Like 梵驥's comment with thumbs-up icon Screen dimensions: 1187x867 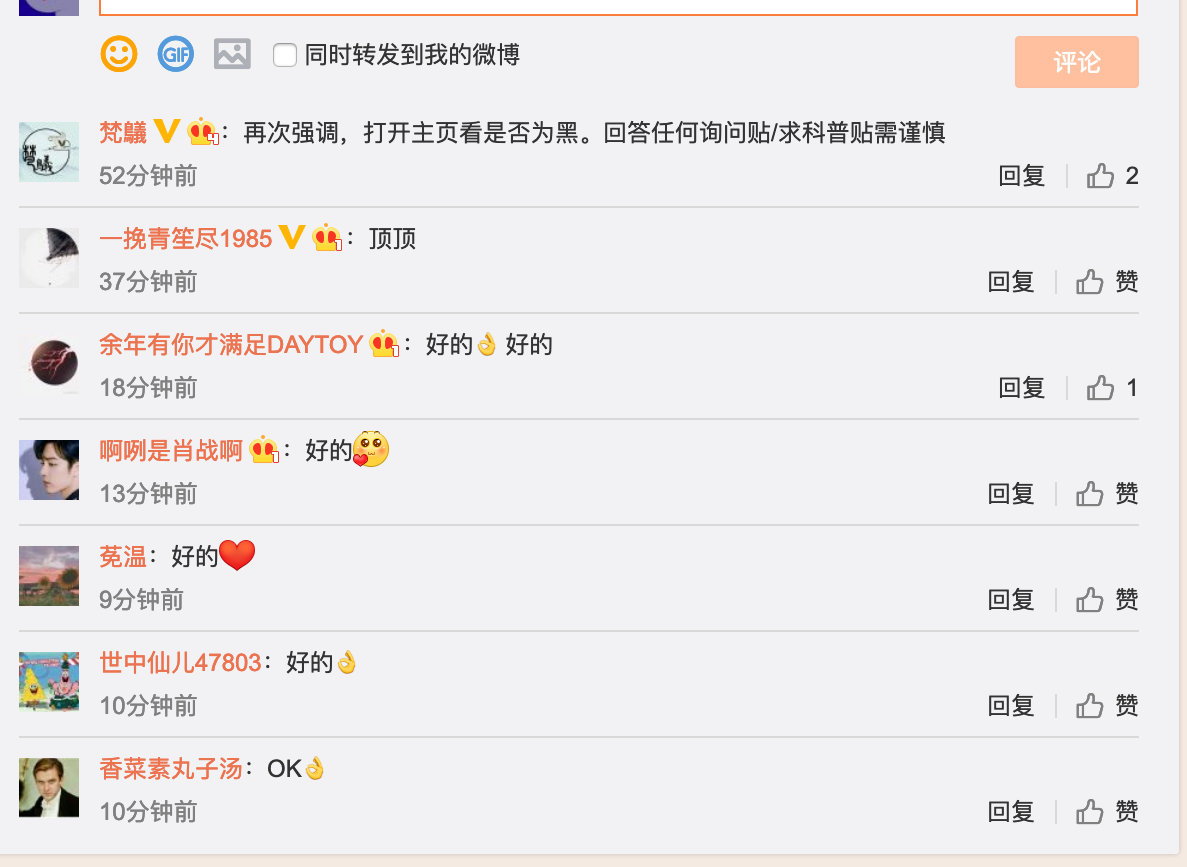coord(1100,176)
